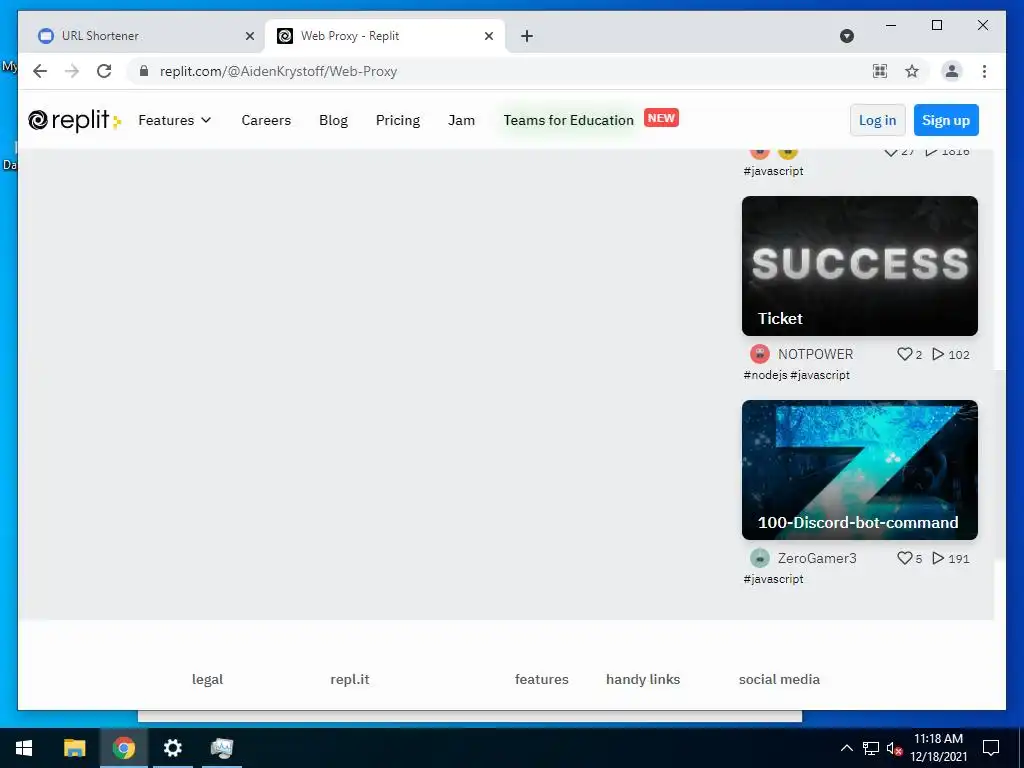Show hidden system tray icons
The height and width of the screenshot is (768, 1024).
click(x=846, y=748)
